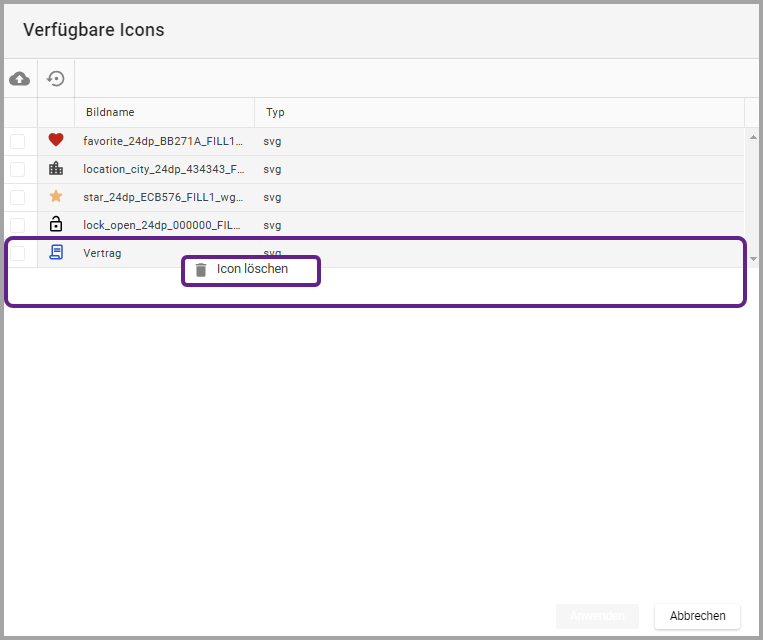Screen dimensions: 763x640
Task: Check the star_24dp row checkbox
Action: 18,197
